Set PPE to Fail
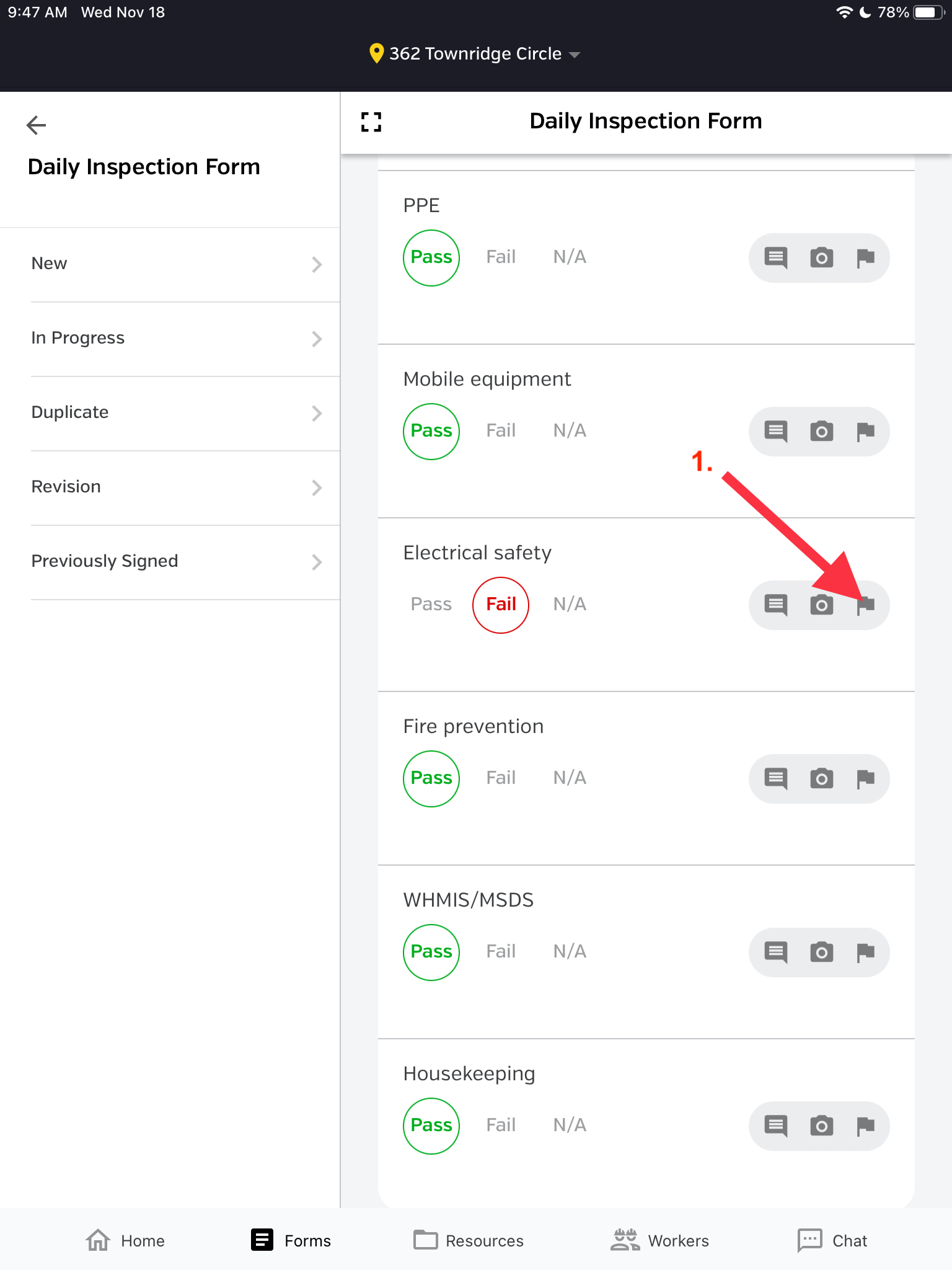The image size is (952, 1270). coord(501,257)
